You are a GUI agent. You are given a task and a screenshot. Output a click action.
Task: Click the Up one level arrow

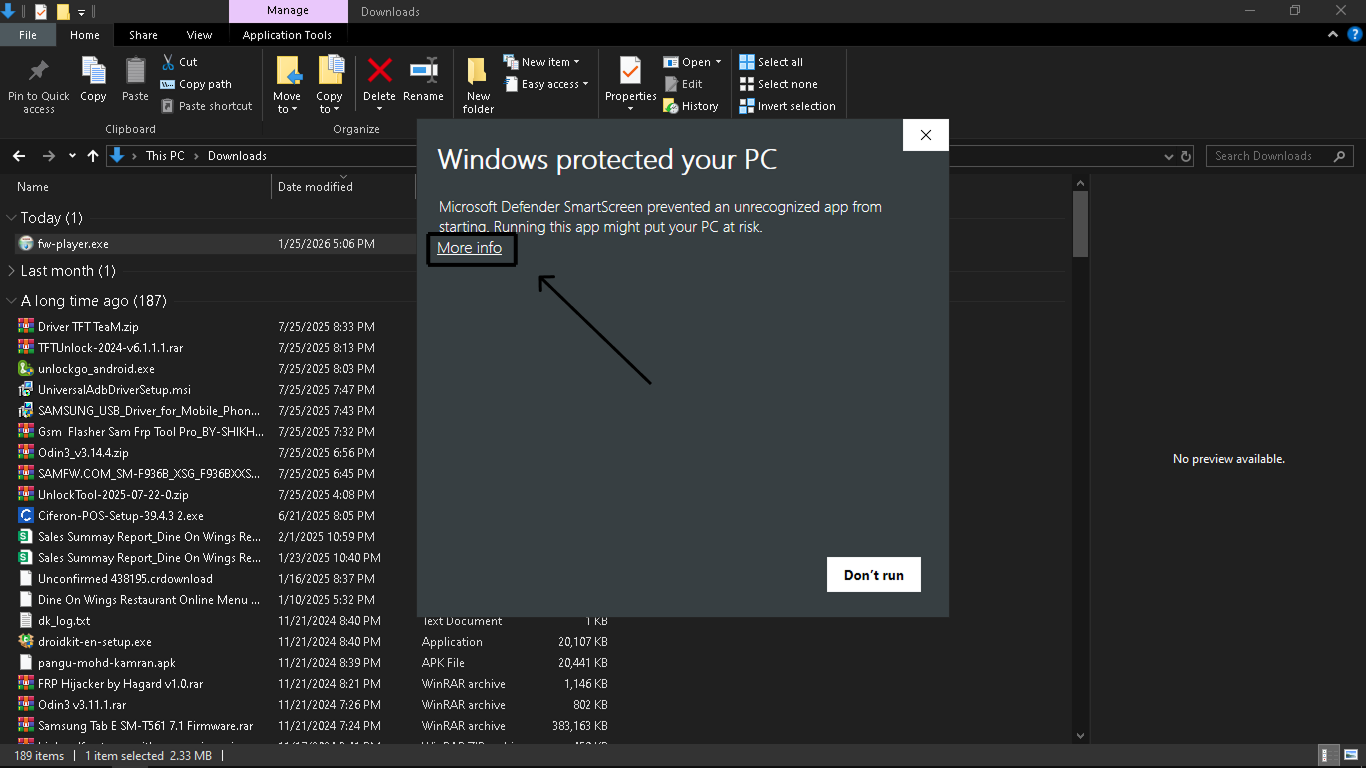click(x=93, y=156)
